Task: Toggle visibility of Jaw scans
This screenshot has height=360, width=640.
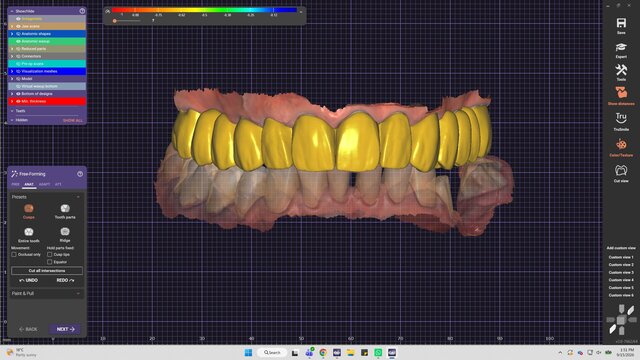Action: 18,26
